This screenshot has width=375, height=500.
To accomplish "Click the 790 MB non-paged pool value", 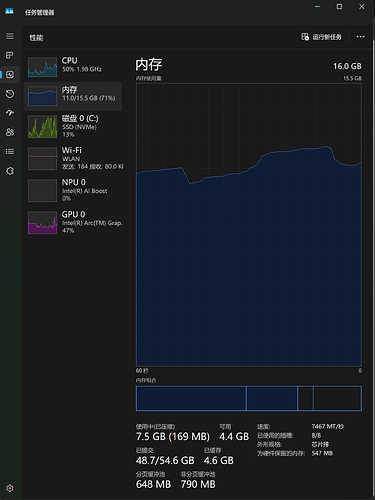I will [198, 484].
